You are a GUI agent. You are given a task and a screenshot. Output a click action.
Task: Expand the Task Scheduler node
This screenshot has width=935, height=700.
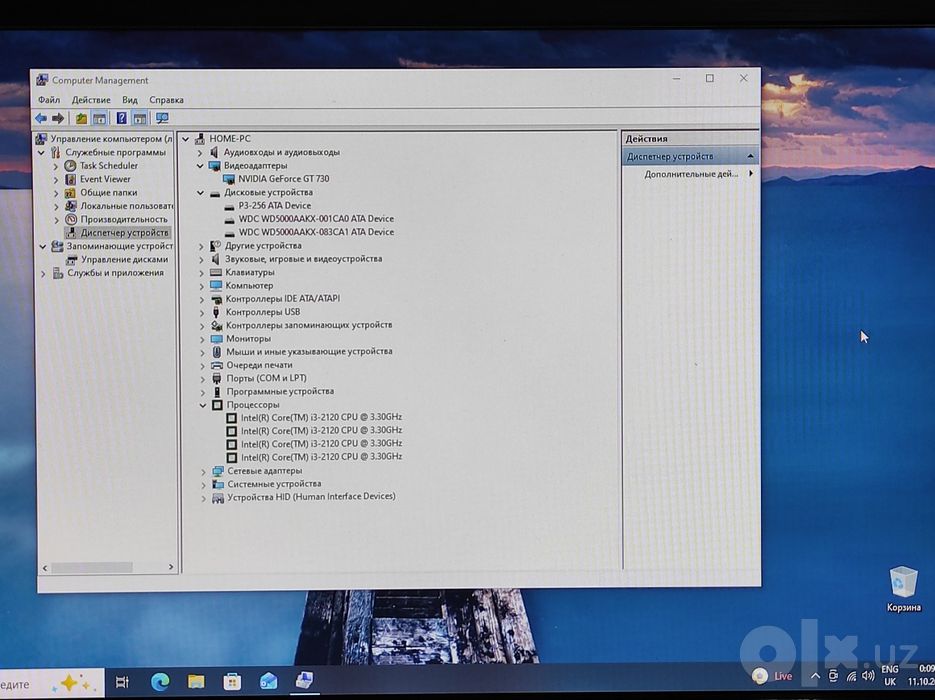click(x=55, y=166)
